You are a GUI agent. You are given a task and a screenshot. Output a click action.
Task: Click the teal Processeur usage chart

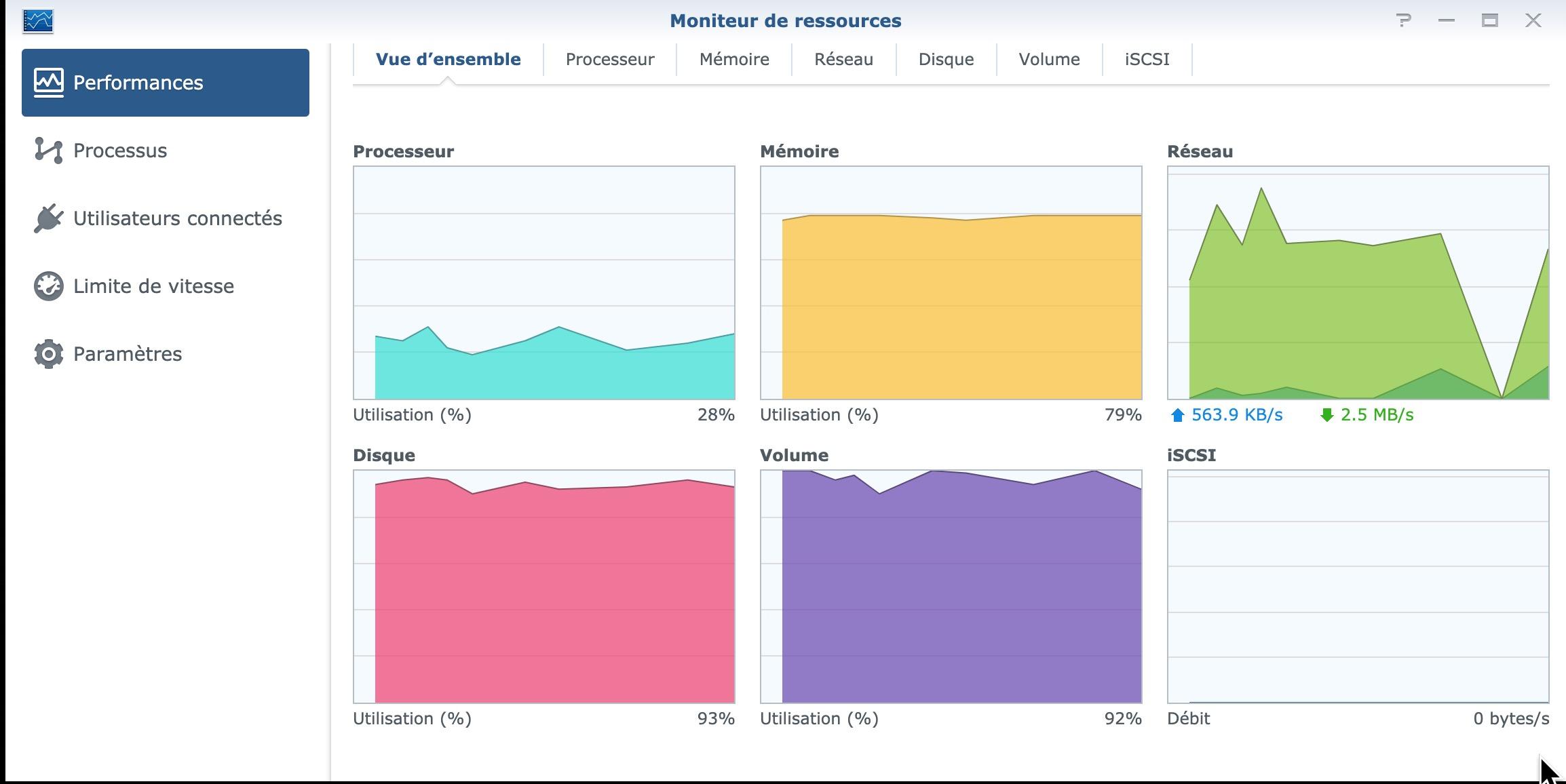[543, 283]
